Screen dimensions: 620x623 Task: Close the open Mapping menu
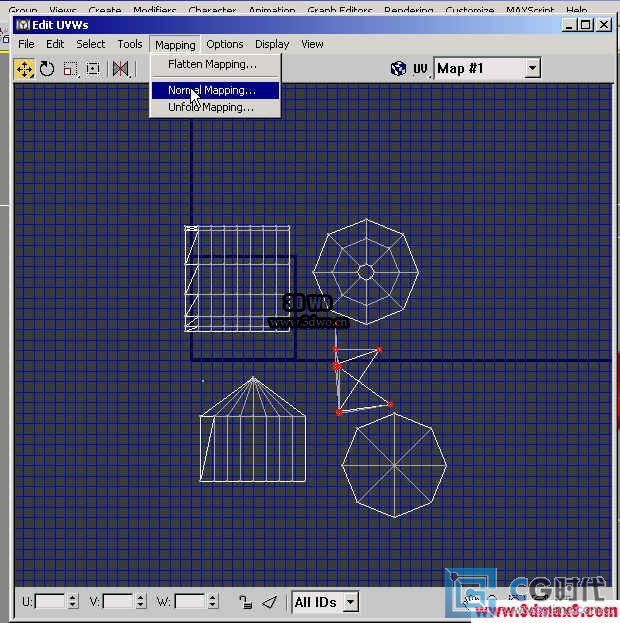coord(175,45)
